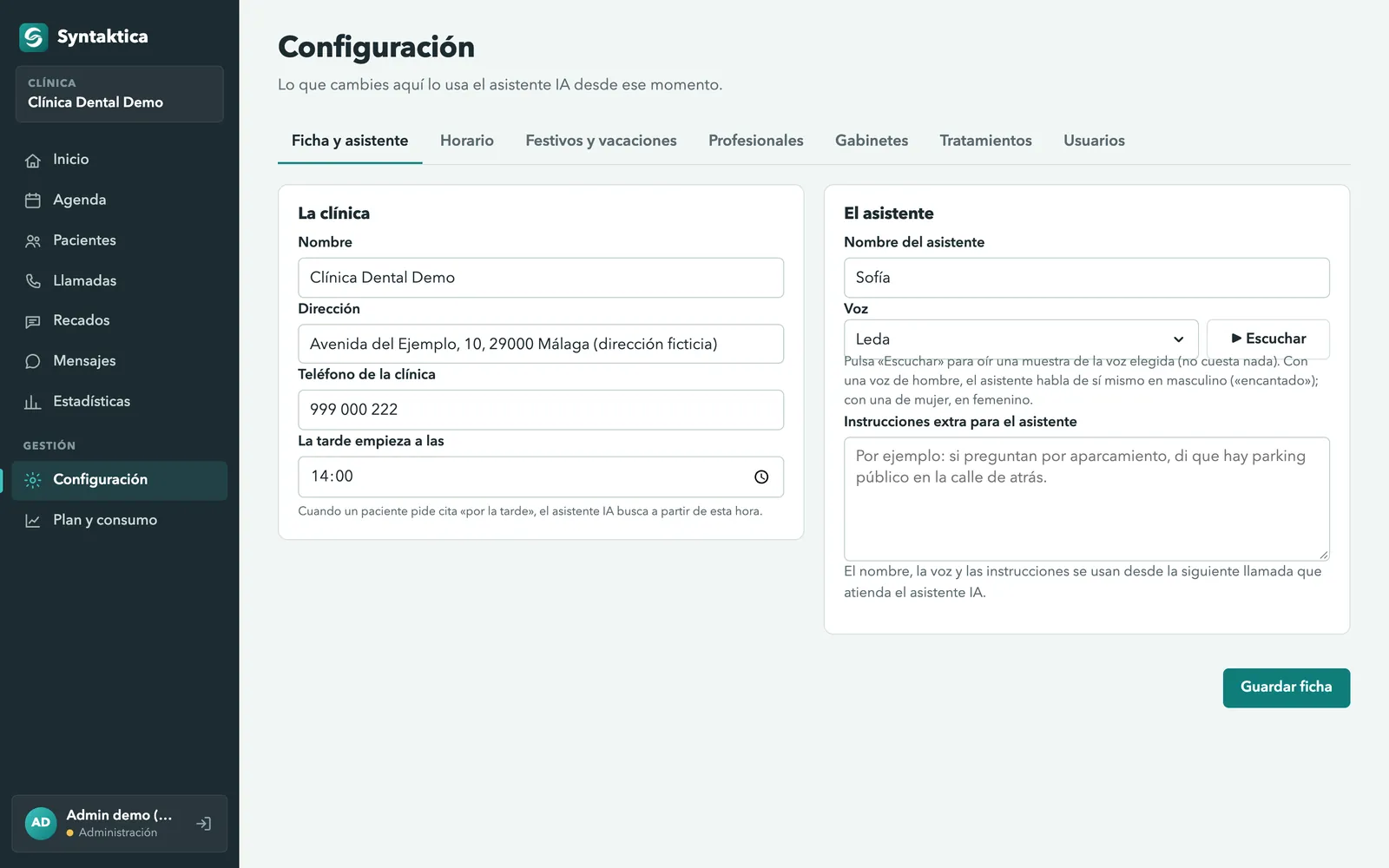Viewport: 1389px width, 868px height.
Task: Click the El asistente section title
Action: pos(889,214)
